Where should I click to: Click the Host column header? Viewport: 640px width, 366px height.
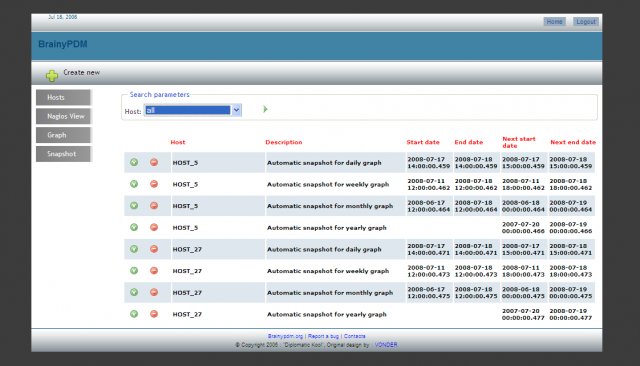pyautogui.click(x=178, y=142)
